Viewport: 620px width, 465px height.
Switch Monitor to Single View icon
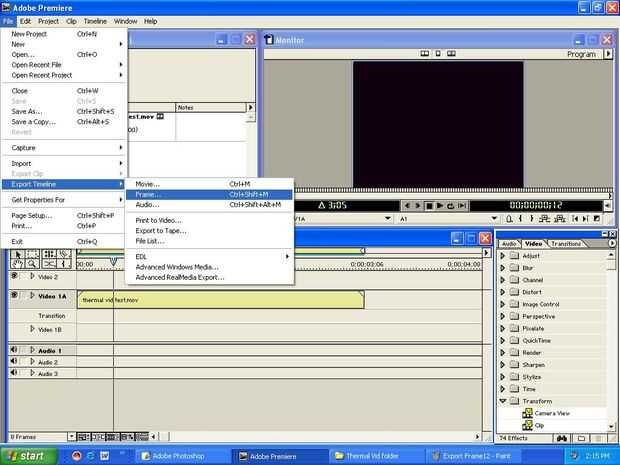click(x=438, y=53)
